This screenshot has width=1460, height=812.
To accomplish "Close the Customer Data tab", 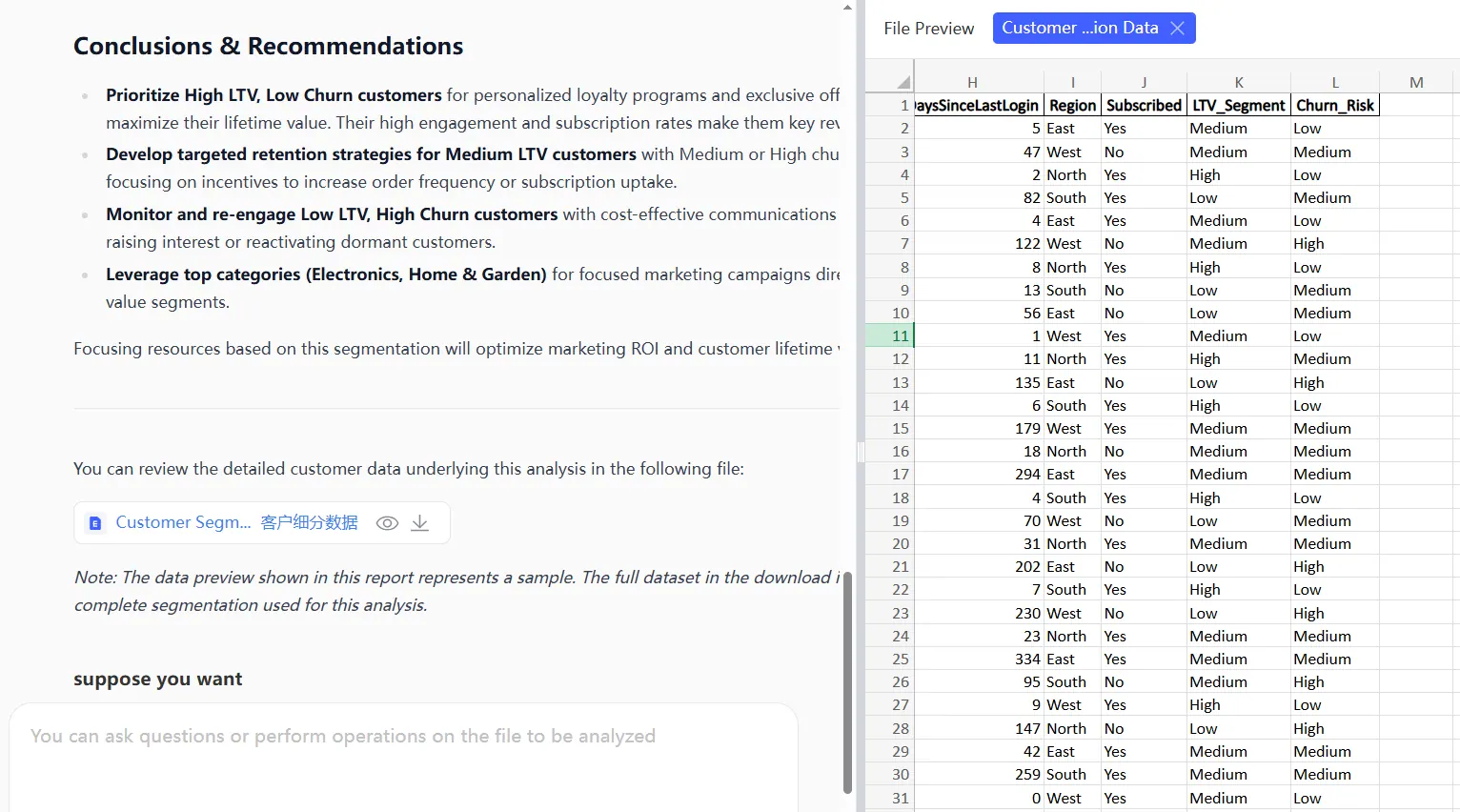I will [x=1178, y=29].
